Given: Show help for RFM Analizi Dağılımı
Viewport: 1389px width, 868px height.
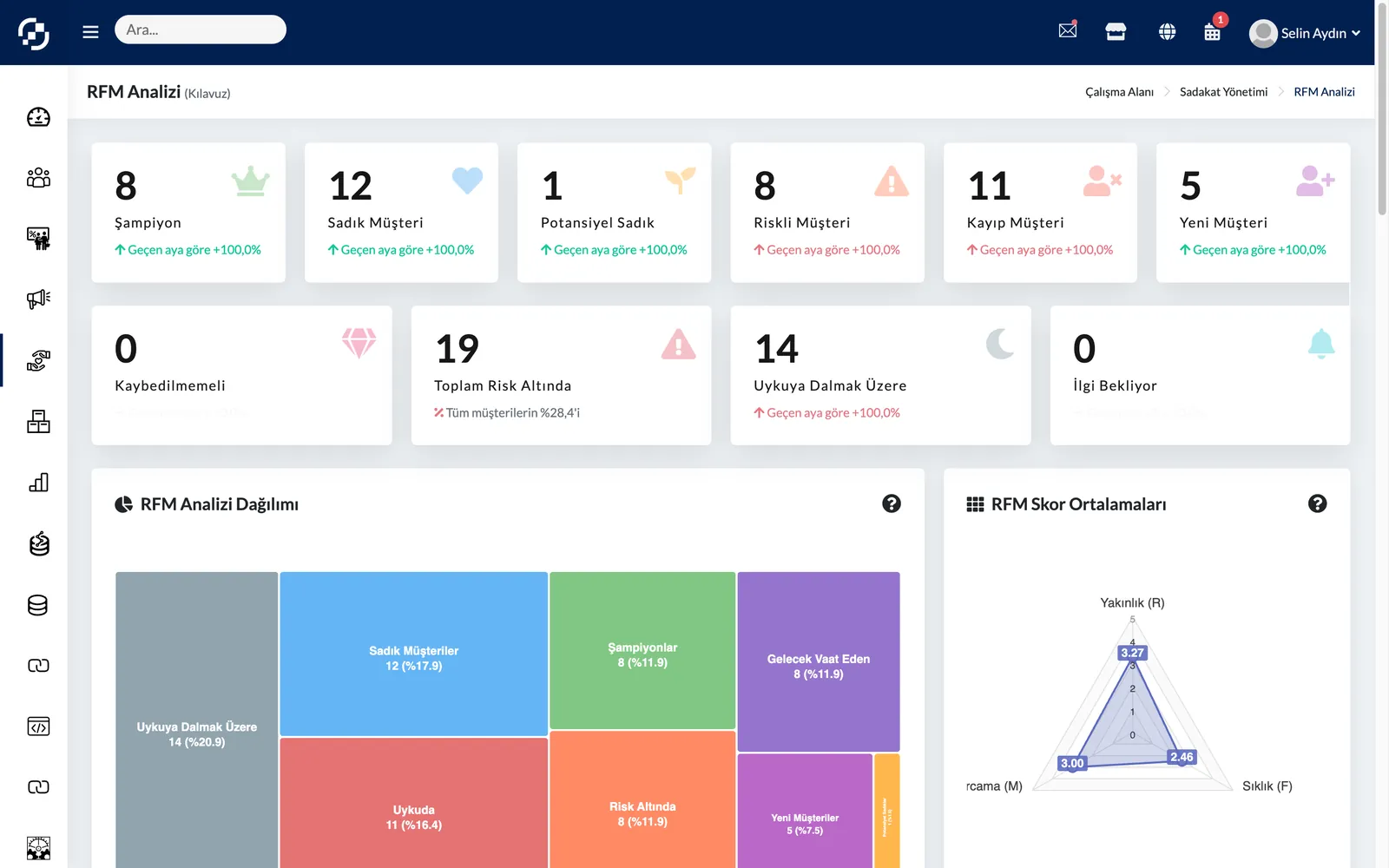Looking at the screenshot, I should [x=892, y=503].
